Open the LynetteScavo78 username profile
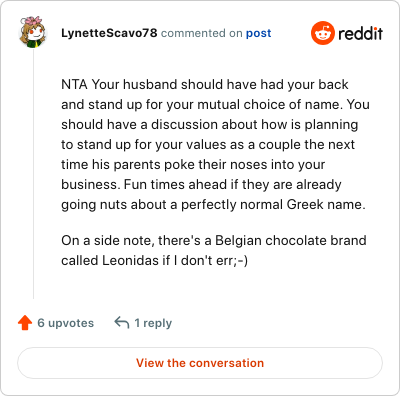Viewport: 400px width, 396px height. point(109,33)
